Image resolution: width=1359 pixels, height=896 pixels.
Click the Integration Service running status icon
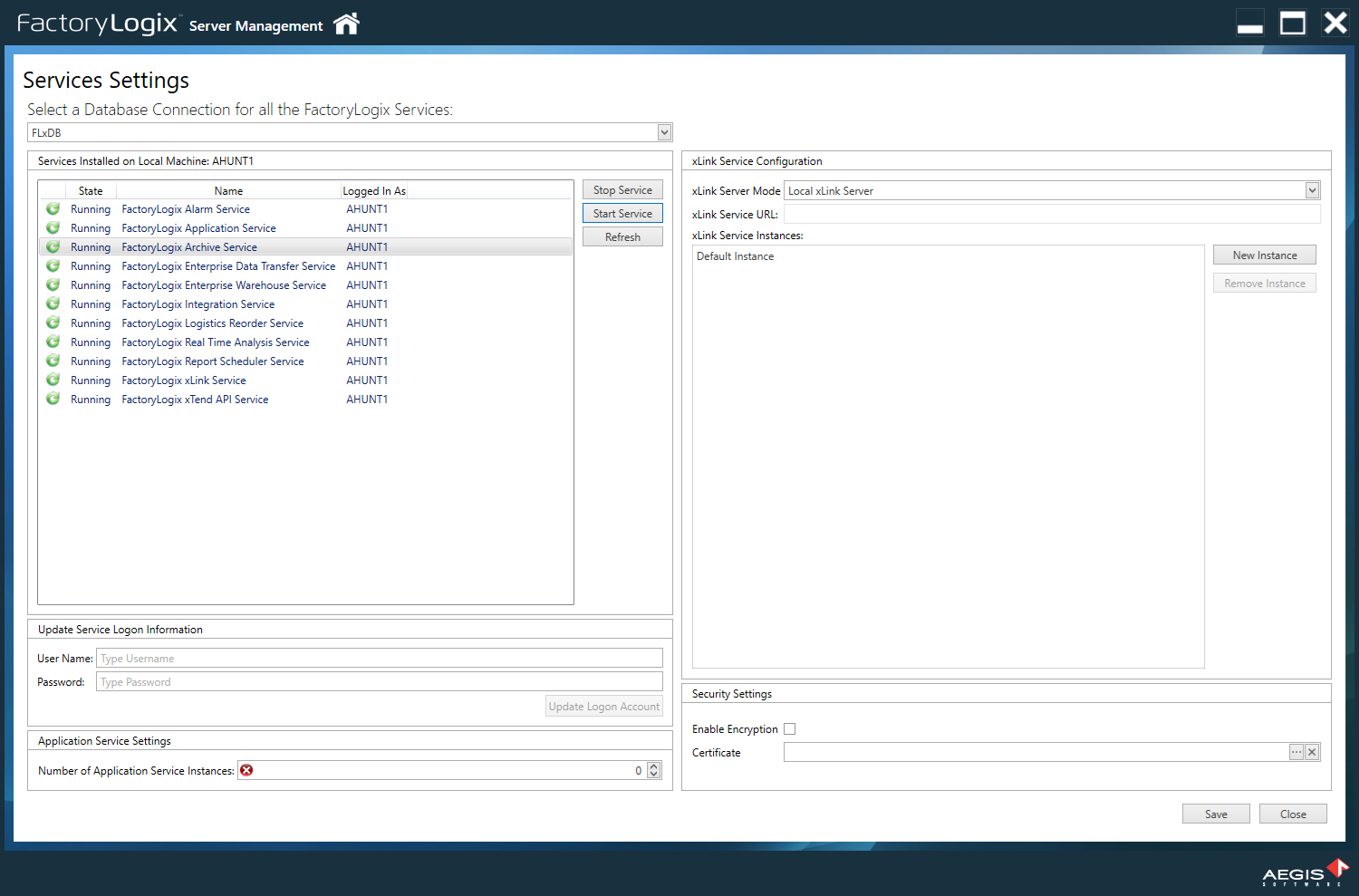(x=53, y=304)
